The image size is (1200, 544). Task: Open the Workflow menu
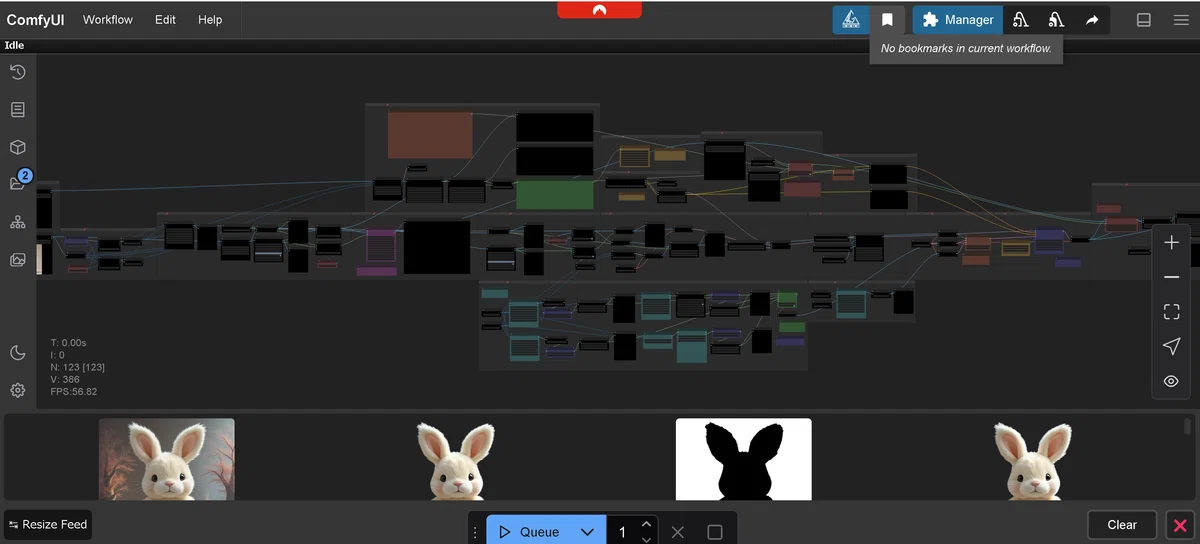[108, 20]
